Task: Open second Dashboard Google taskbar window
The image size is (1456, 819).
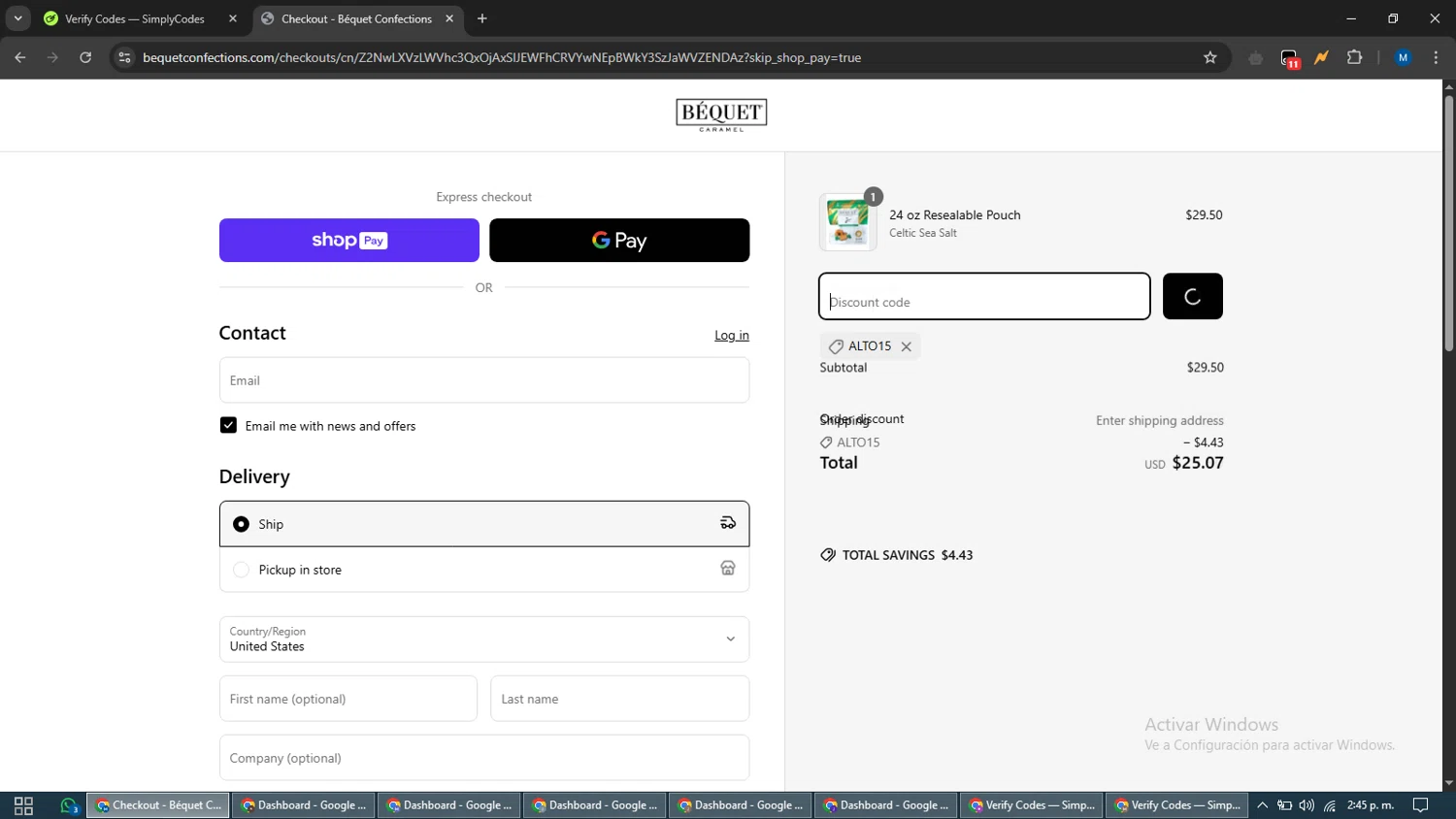Action: click(449, 805)
